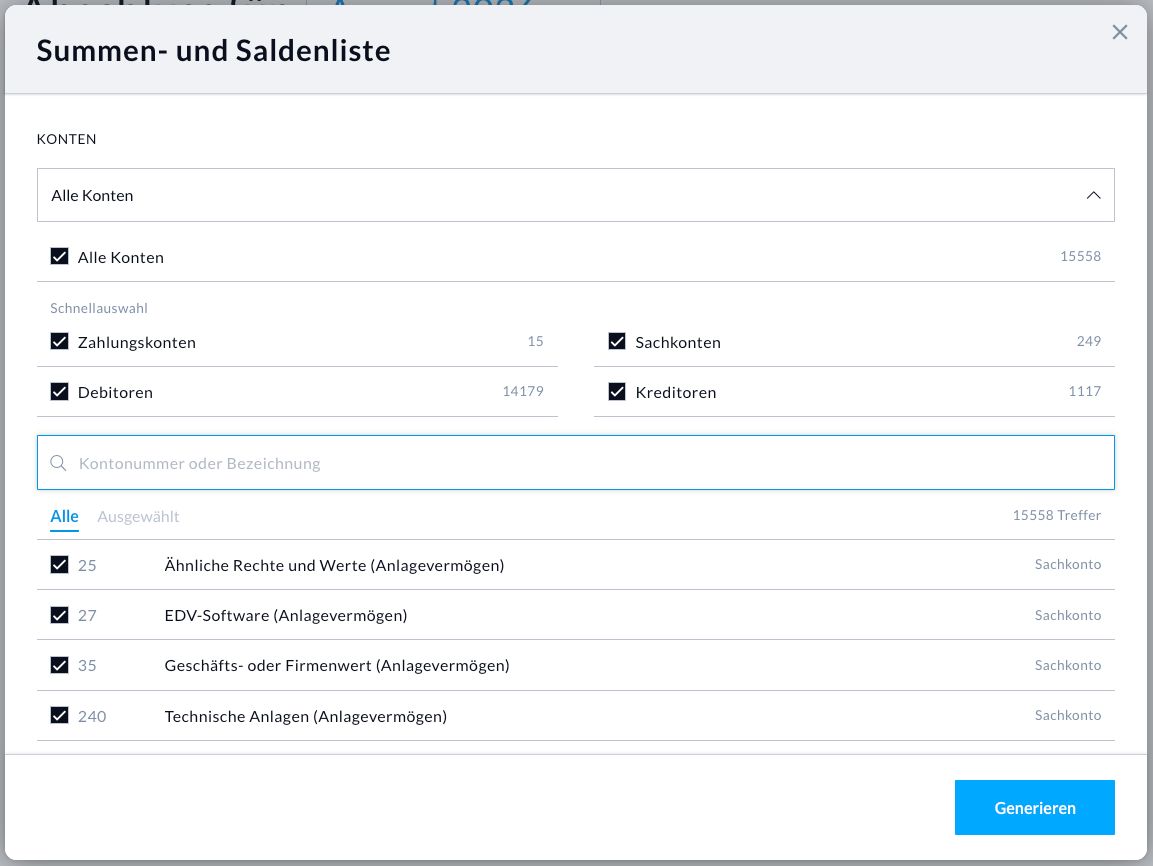This screenshot has width=1153, height=866.
Task: Uncheck account 35 Geschäfts- oder Firmenwert
Action: (x=60, y=665)
